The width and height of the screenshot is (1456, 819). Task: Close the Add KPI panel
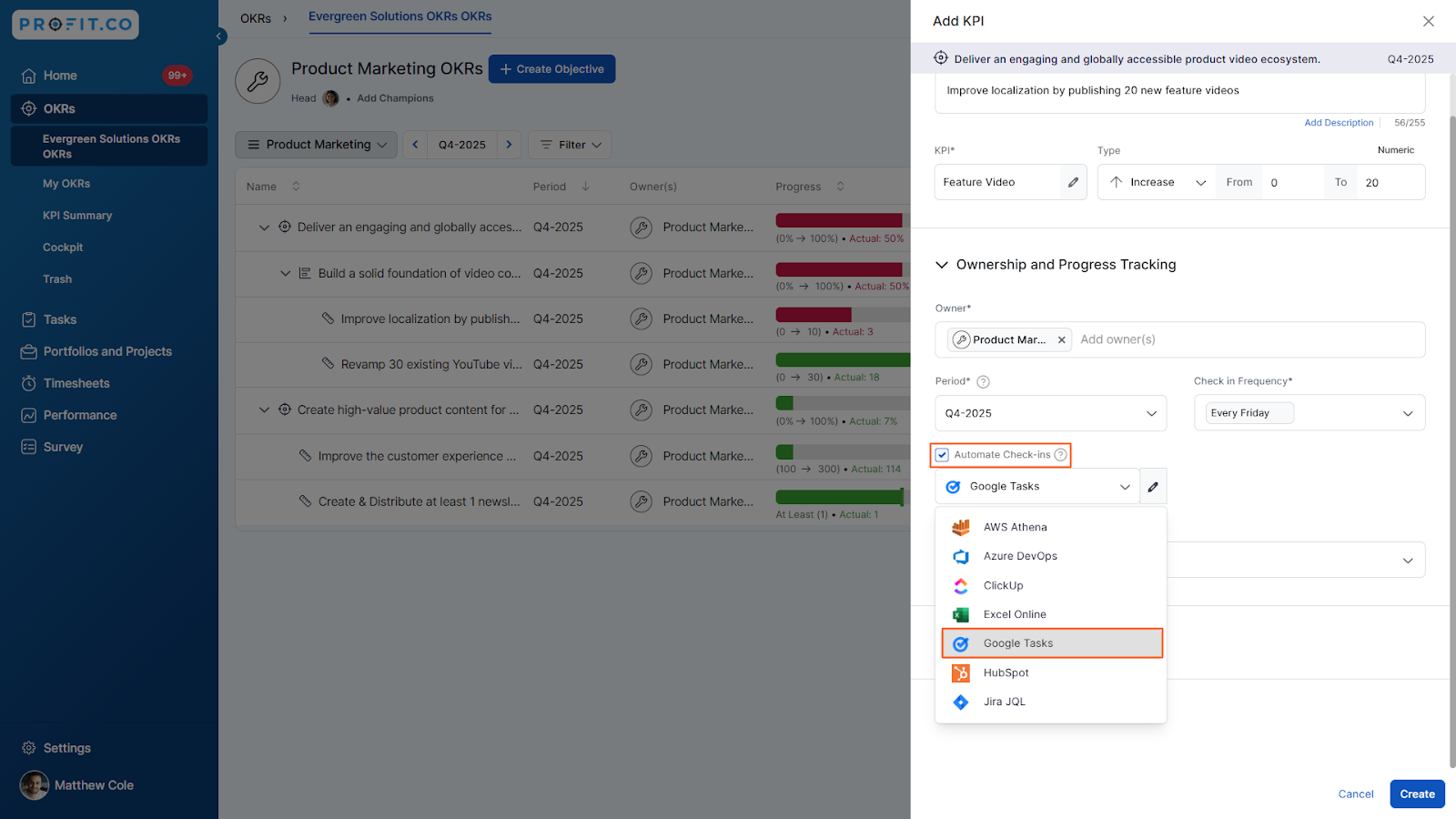[x=1428, y=21]
